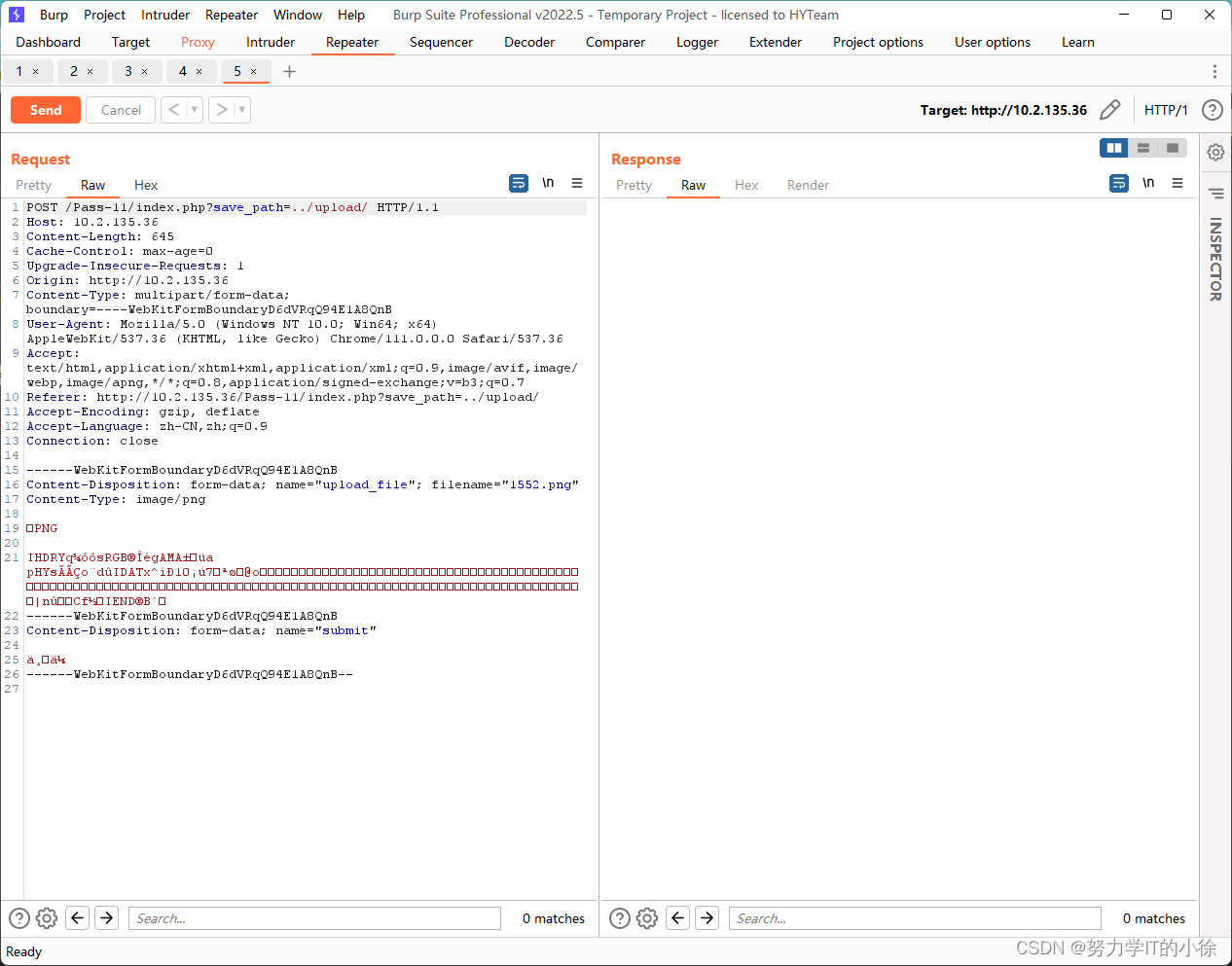Switch to the Decoder tab

click(x=529, y=42)
